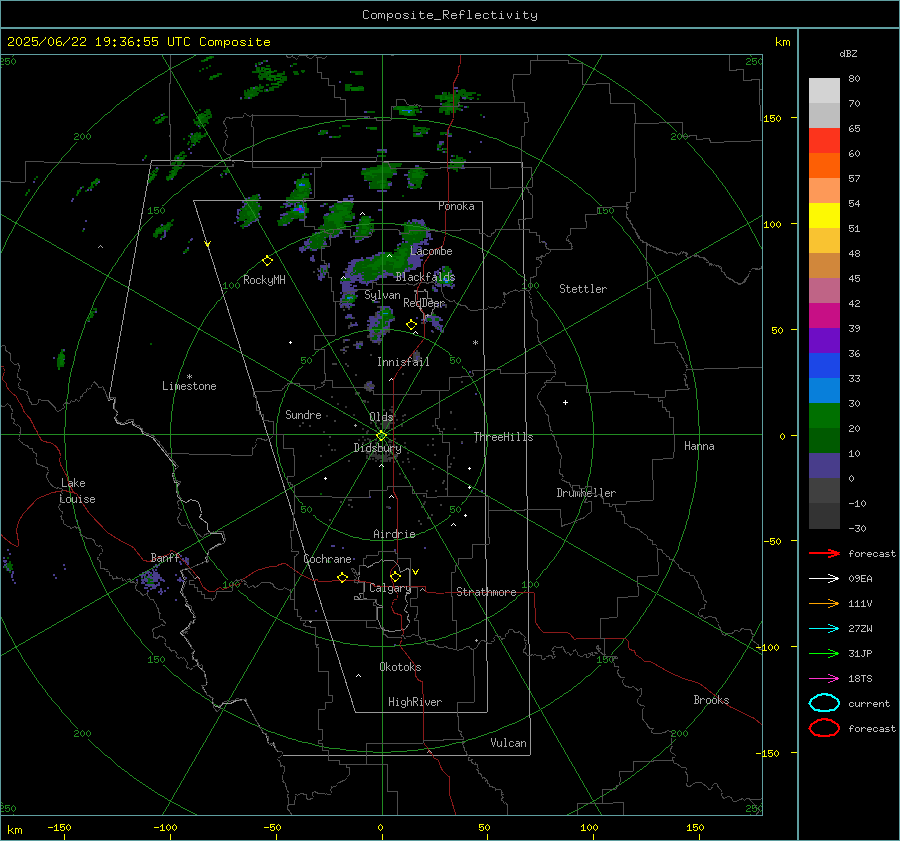The image size is (900, 841).
Task: Click the km unit label at top right
Action: point(783,42)
